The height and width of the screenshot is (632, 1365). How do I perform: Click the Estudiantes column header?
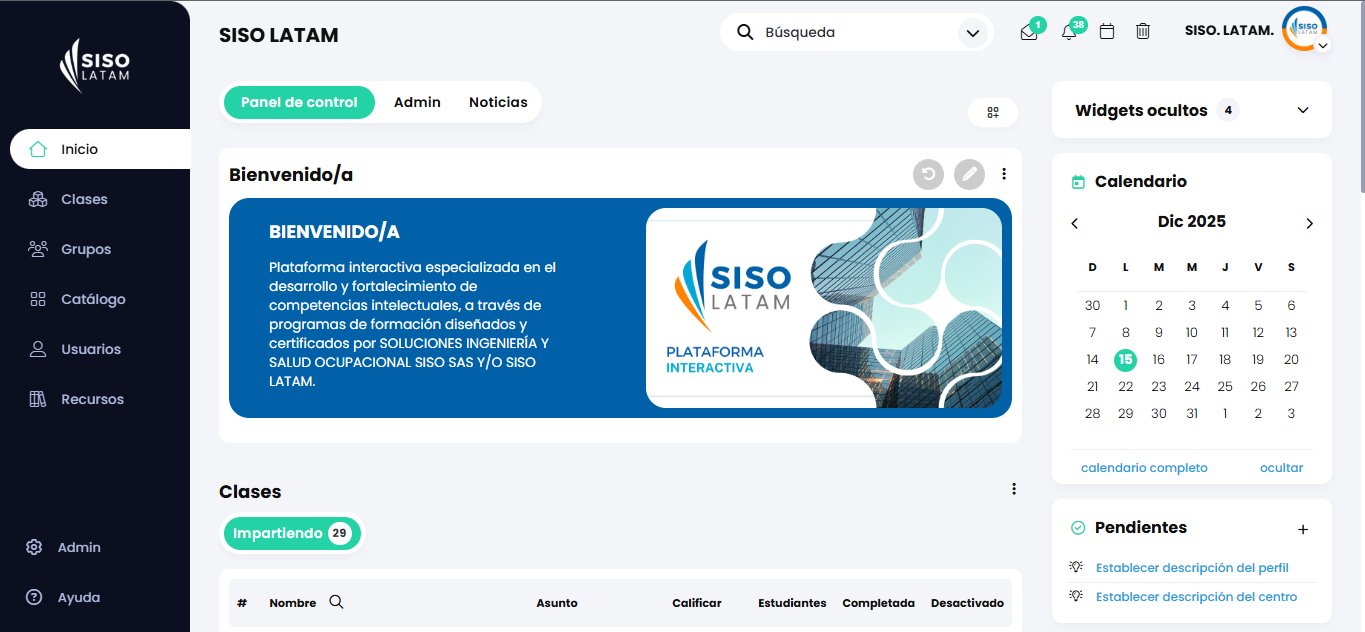(792, 603)
